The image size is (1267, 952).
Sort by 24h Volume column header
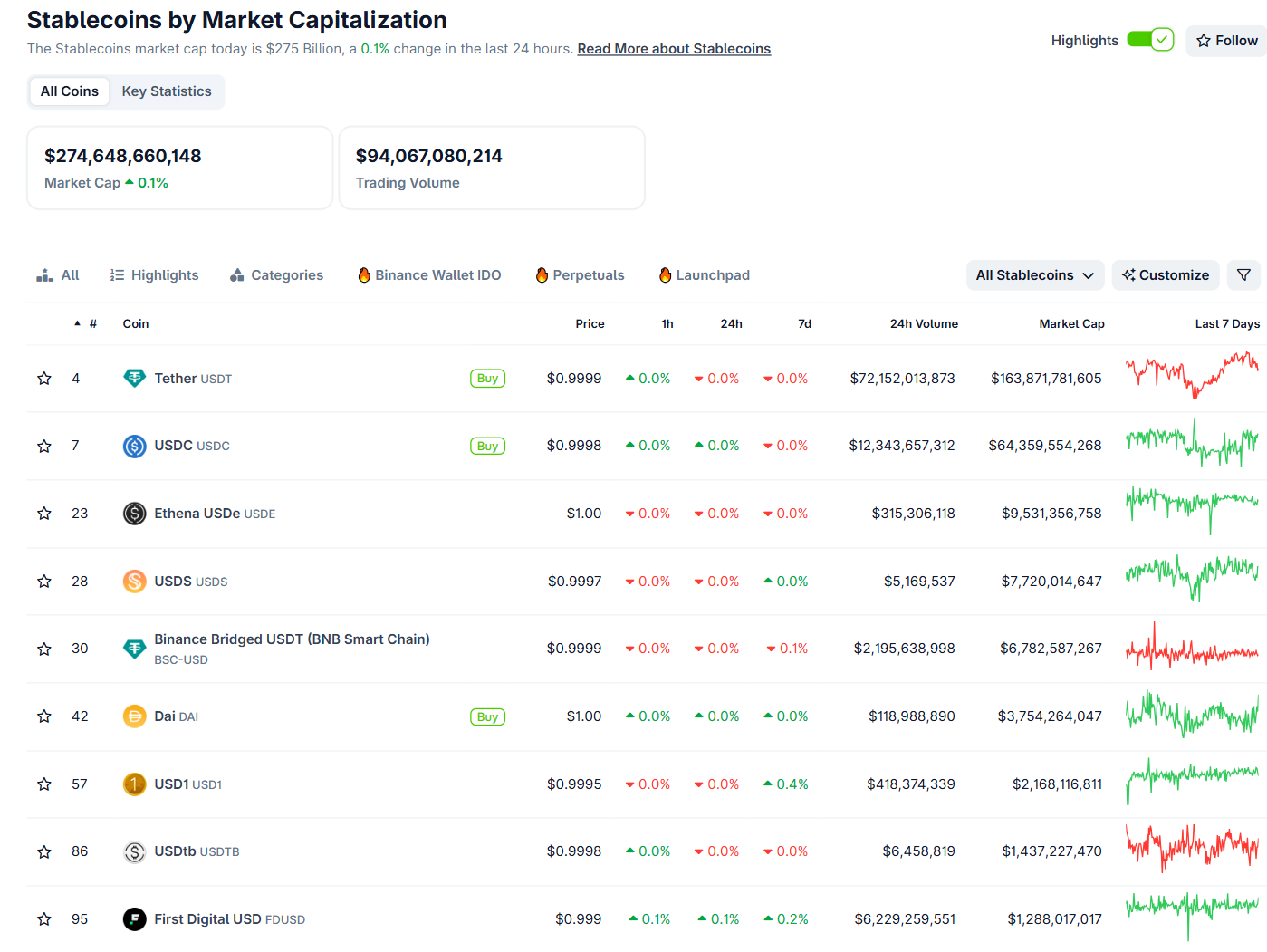(924, 324)
